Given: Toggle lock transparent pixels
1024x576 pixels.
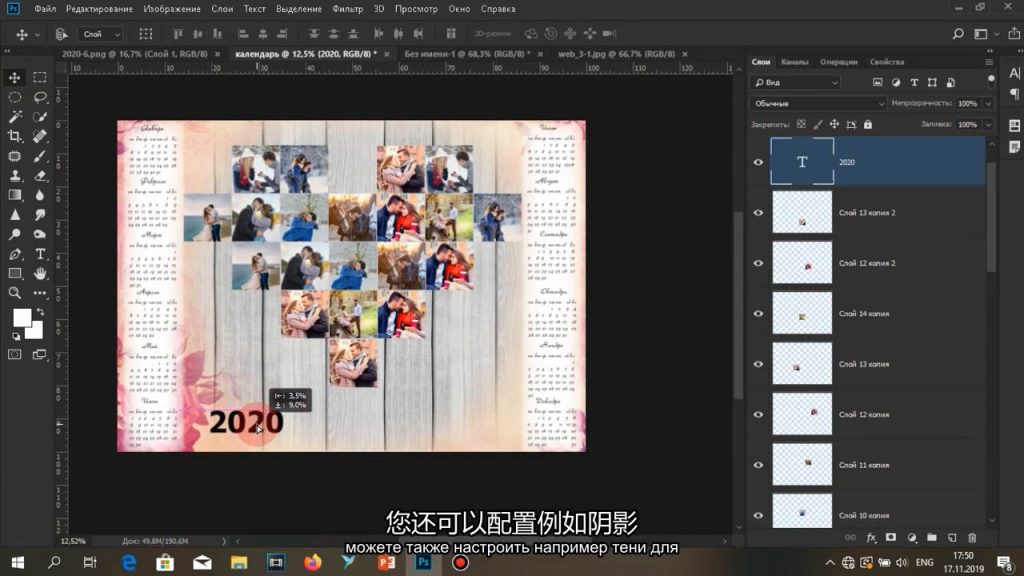Looking at the screenshot, I should coord(801,124).
